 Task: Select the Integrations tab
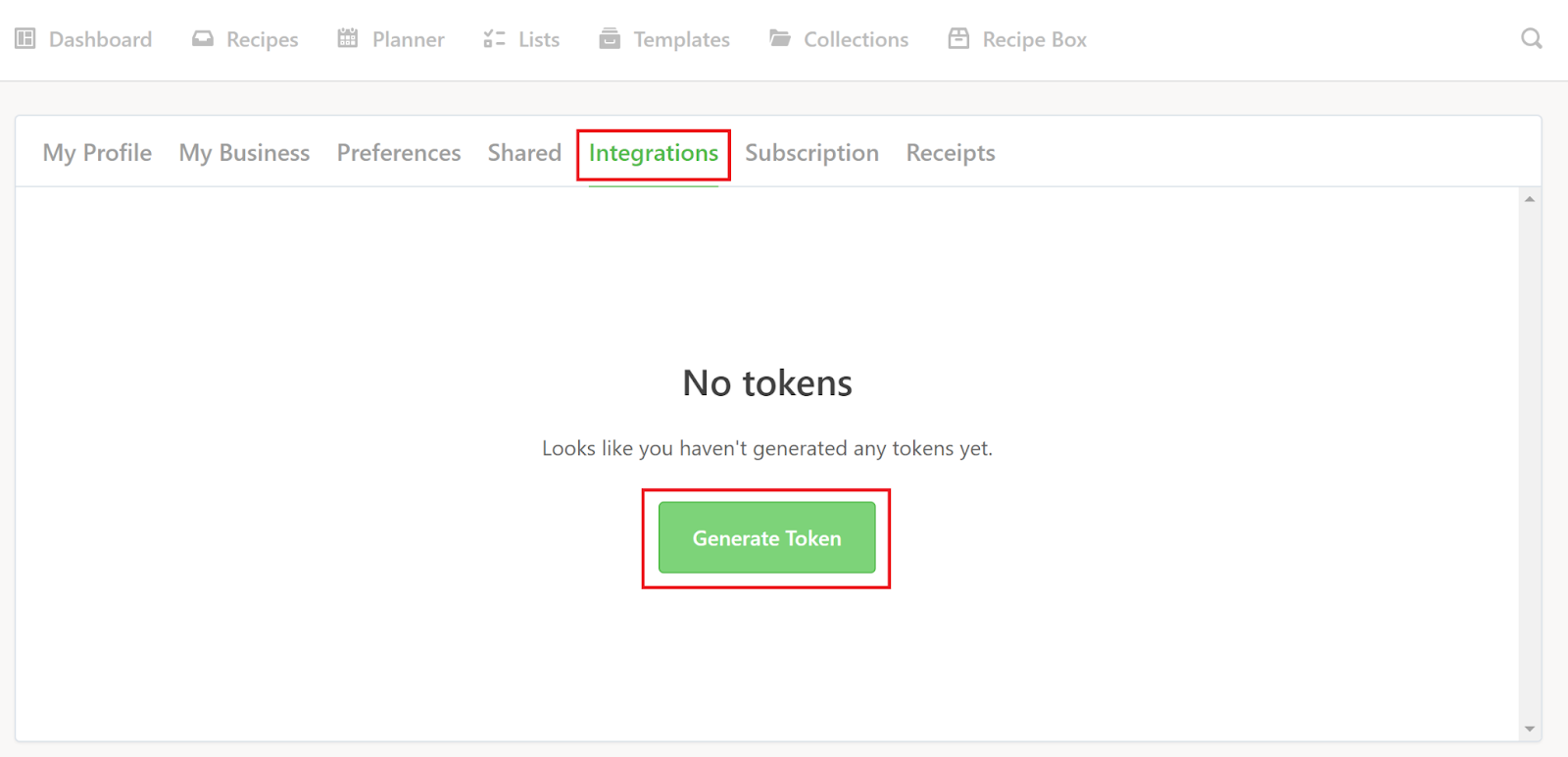point(654,154)
